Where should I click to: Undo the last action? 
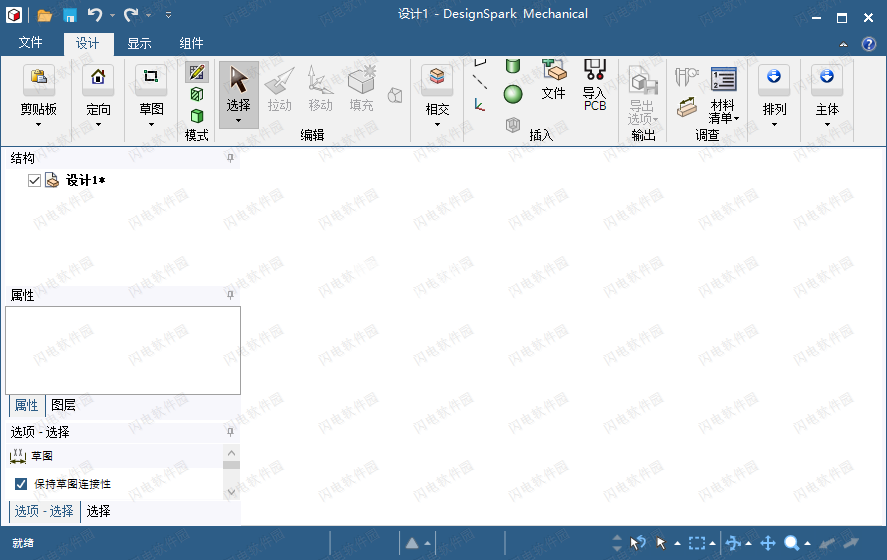click(x=95, y=15)
